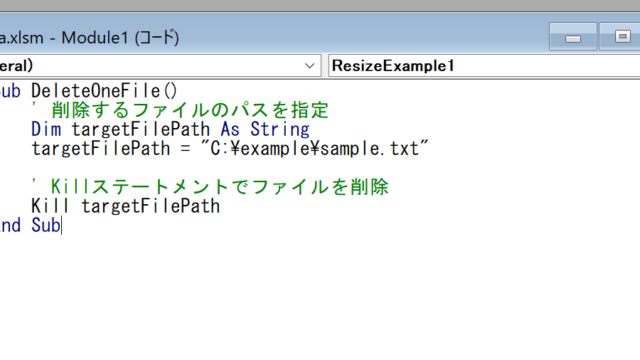Click the String keyword in the Dim line

click(280, 129)
